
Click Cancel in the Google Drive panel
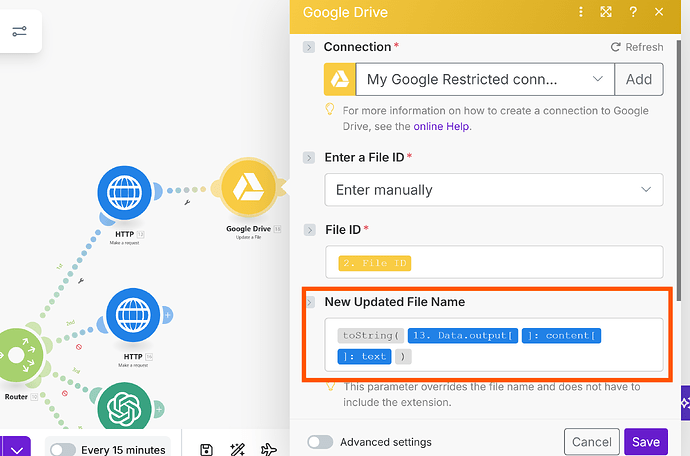tap(592, 442)
